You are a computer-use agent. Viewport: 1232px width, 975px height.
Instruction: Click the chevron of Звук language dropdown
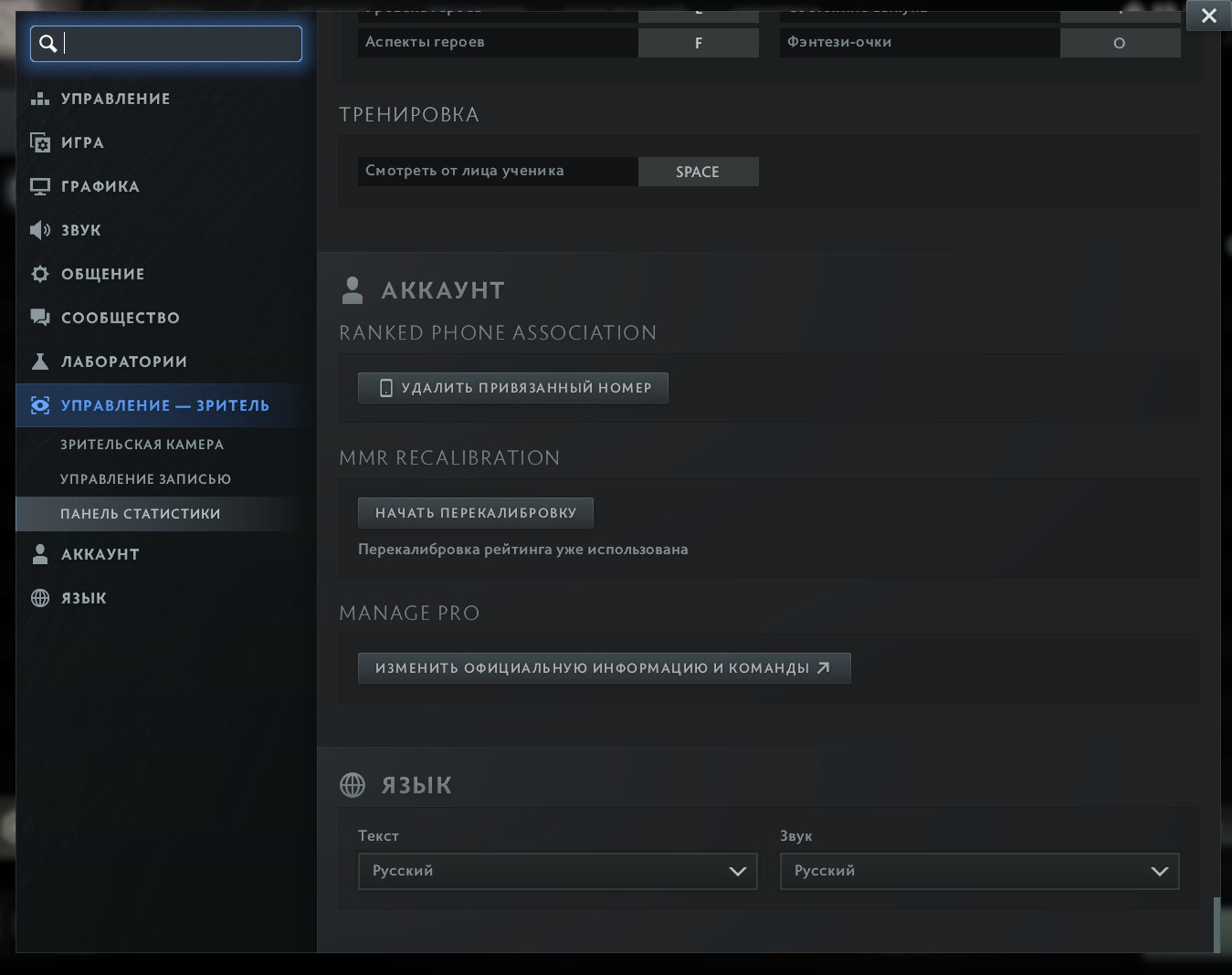[x=1160, y=872]
